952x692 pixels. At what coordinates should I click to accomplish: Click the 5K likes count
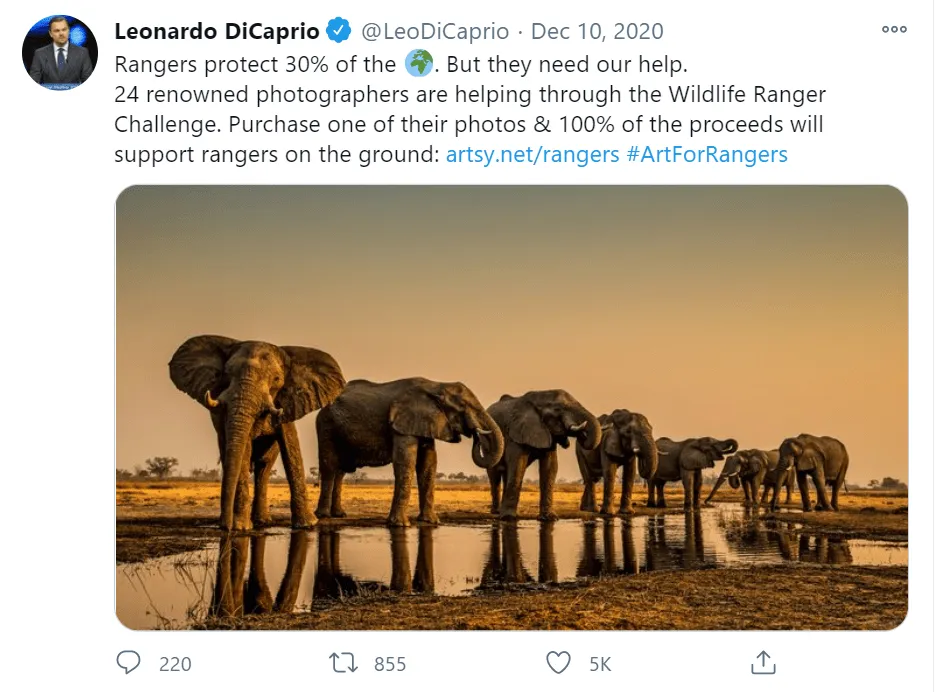[x=599, y=663]
